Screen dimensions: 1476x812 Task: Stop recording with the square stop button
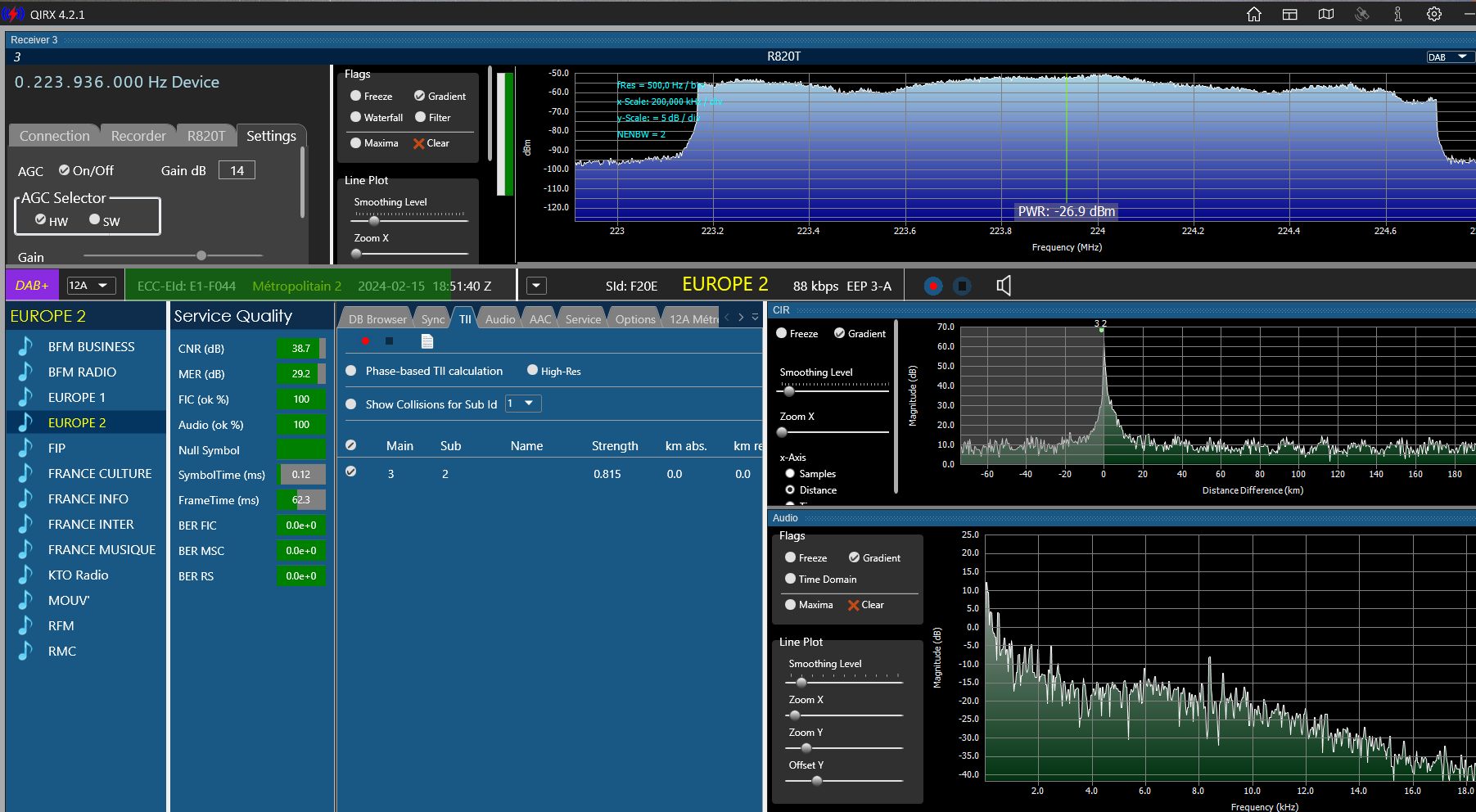pyautogui.click(x=963, y=286)
